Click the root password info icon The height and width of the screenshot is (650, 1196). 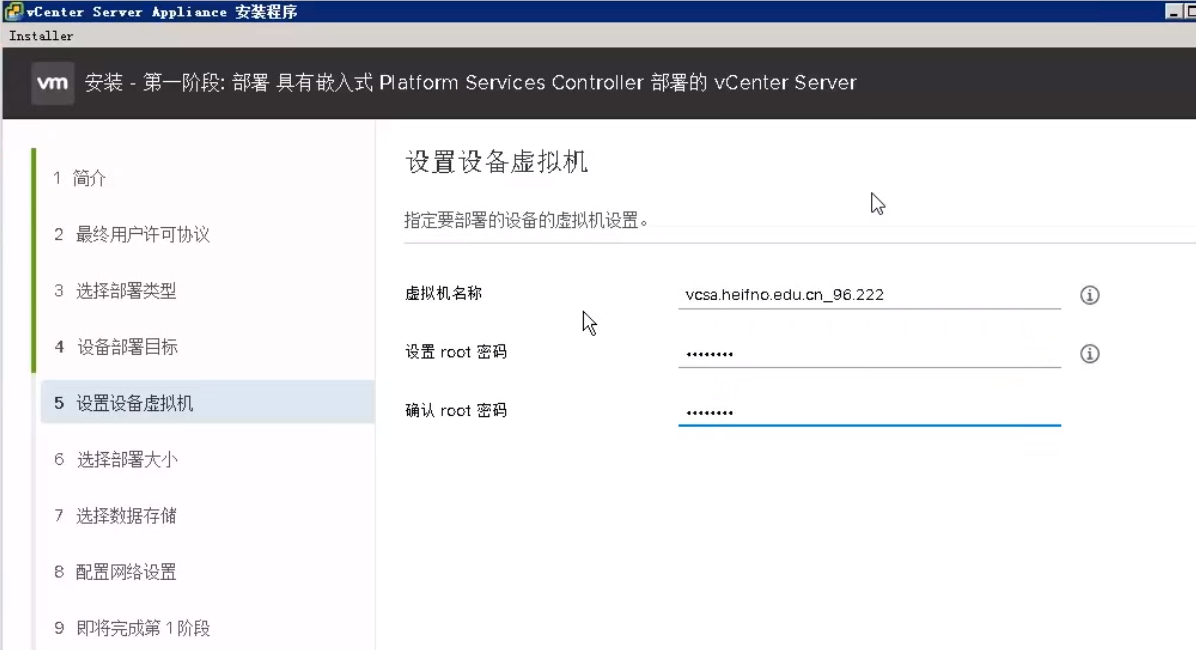point(1089,354)
